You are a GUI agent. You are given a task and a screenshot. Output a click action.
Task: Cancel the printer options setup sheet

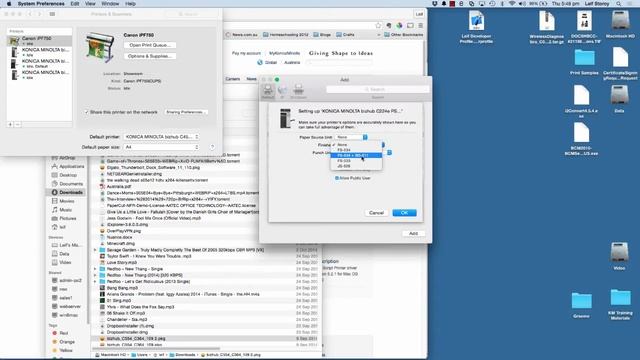click(376, 213)
